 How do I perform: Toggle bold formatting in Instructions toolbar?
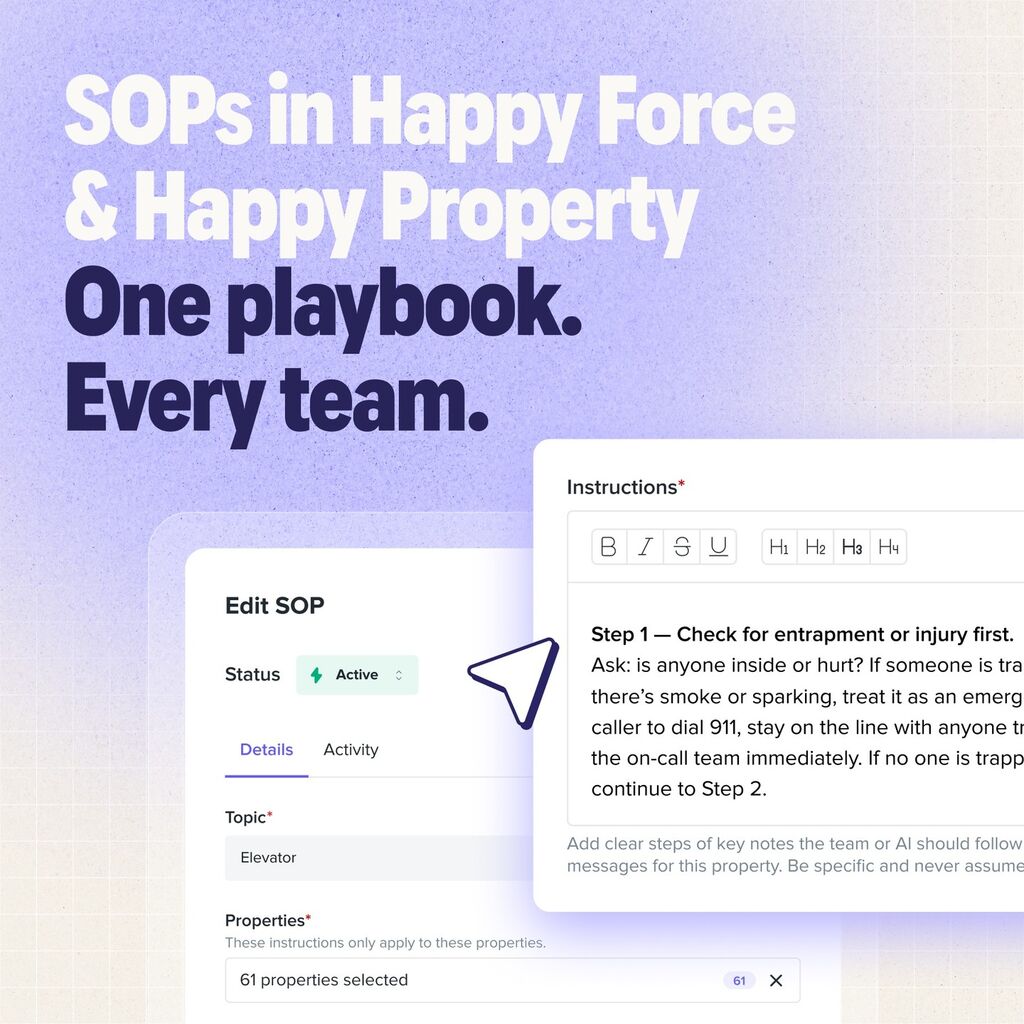point(609,547)
